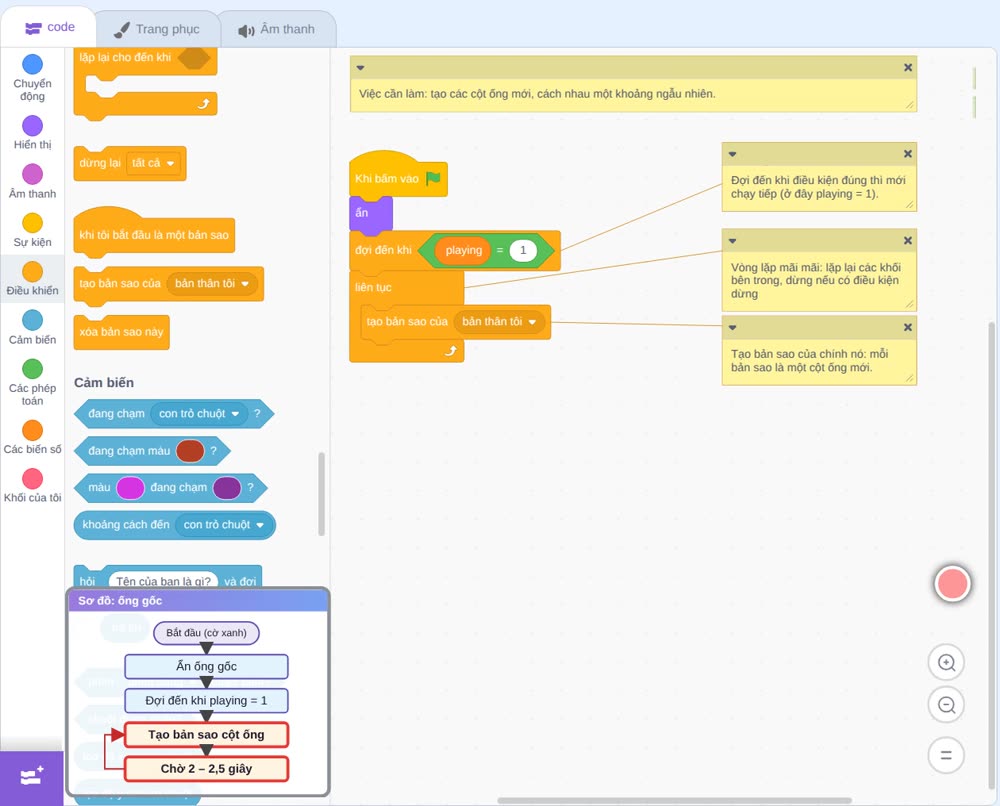Zoom out the workspace

point(946,705)
